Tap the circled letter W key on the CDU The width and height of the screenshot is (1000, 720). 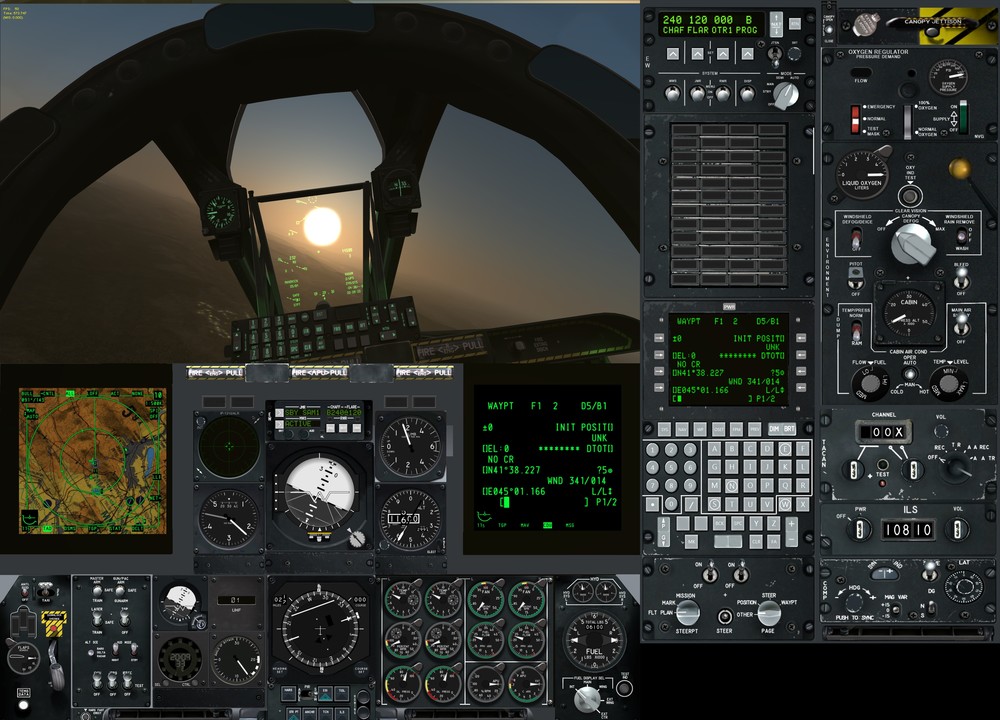pyautogui.click(x=785, y=504)
